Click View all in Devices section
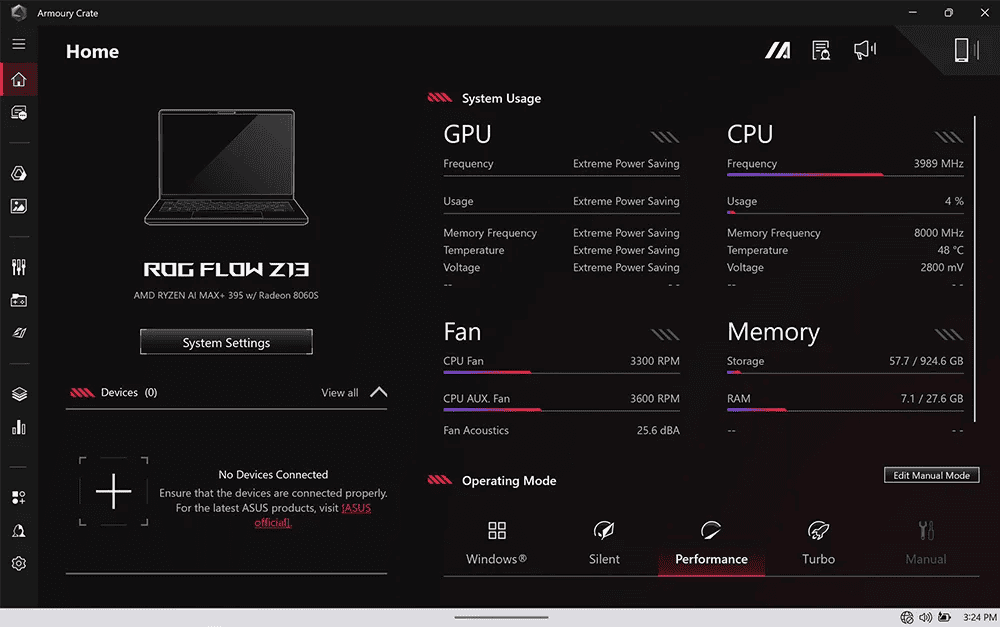 (x=339, y=392)
